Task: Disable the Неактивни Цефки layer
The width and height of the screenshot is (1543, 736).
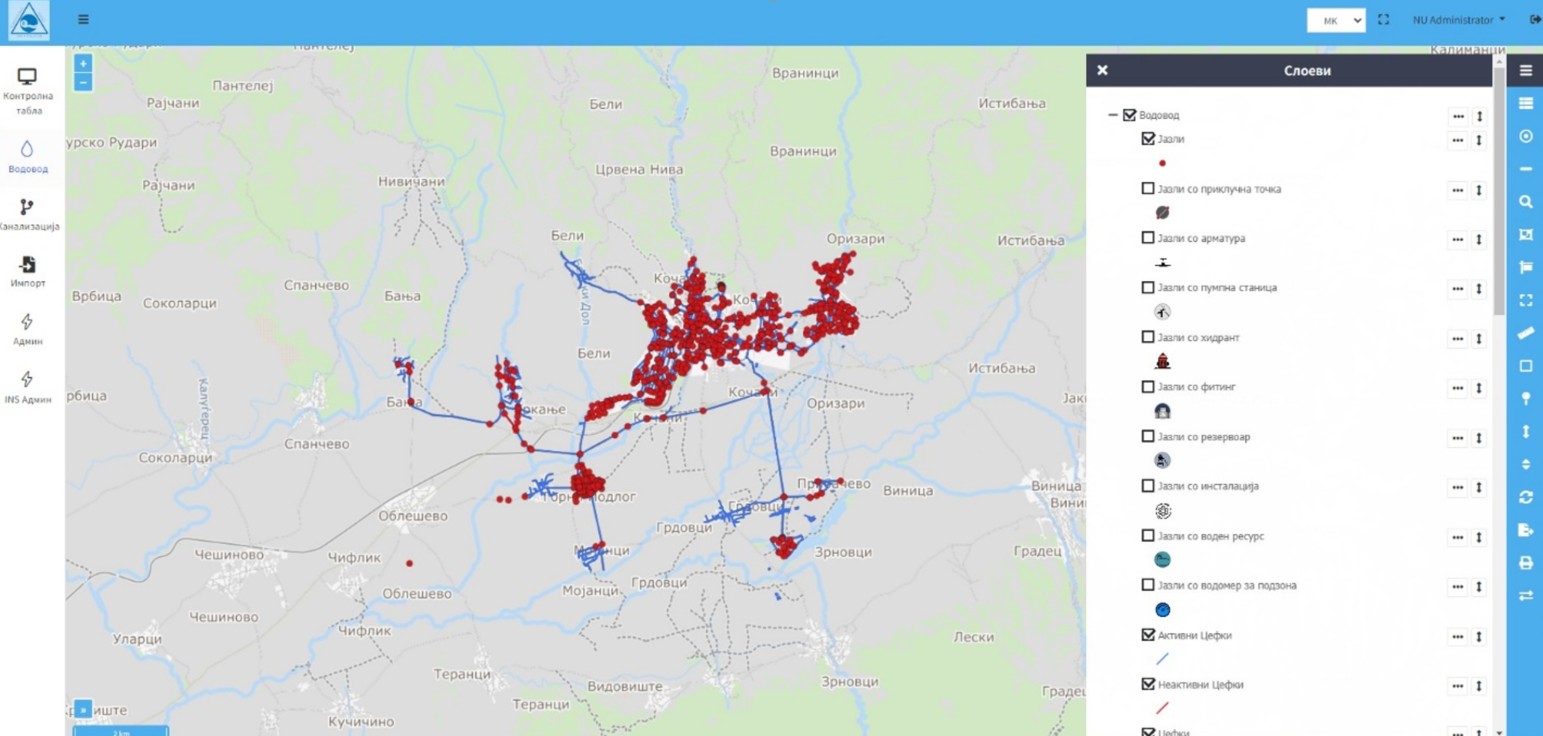Action: (1148, 684)
